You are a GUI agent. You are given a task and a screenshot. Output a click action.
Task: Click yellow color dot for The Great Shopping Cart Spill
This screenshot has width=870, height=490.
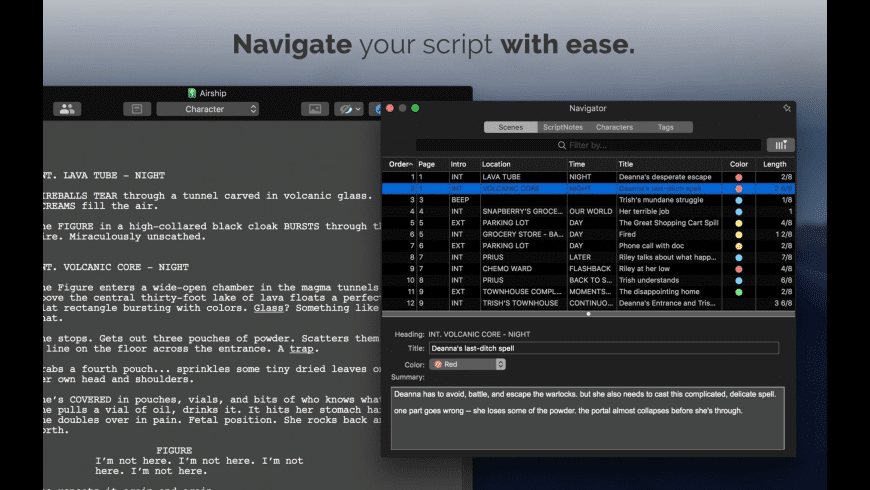pyautogui.click(x=739, y=223)
